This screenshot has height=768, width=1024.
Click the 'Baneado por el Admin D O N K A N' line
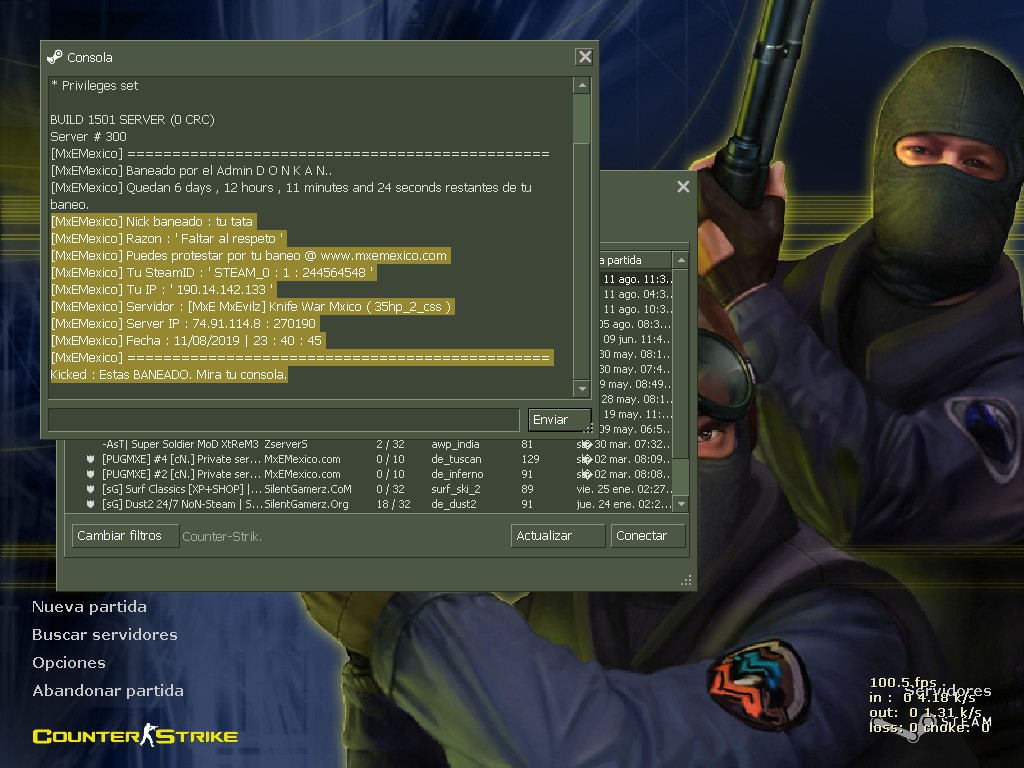[x=191, y=170]
